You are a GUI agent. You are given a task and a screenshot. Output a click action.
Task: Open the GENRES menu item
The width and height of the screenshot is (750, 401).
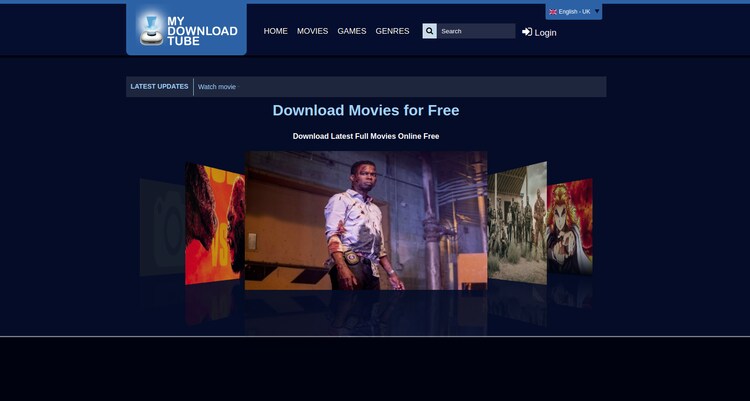coord(392,31)
